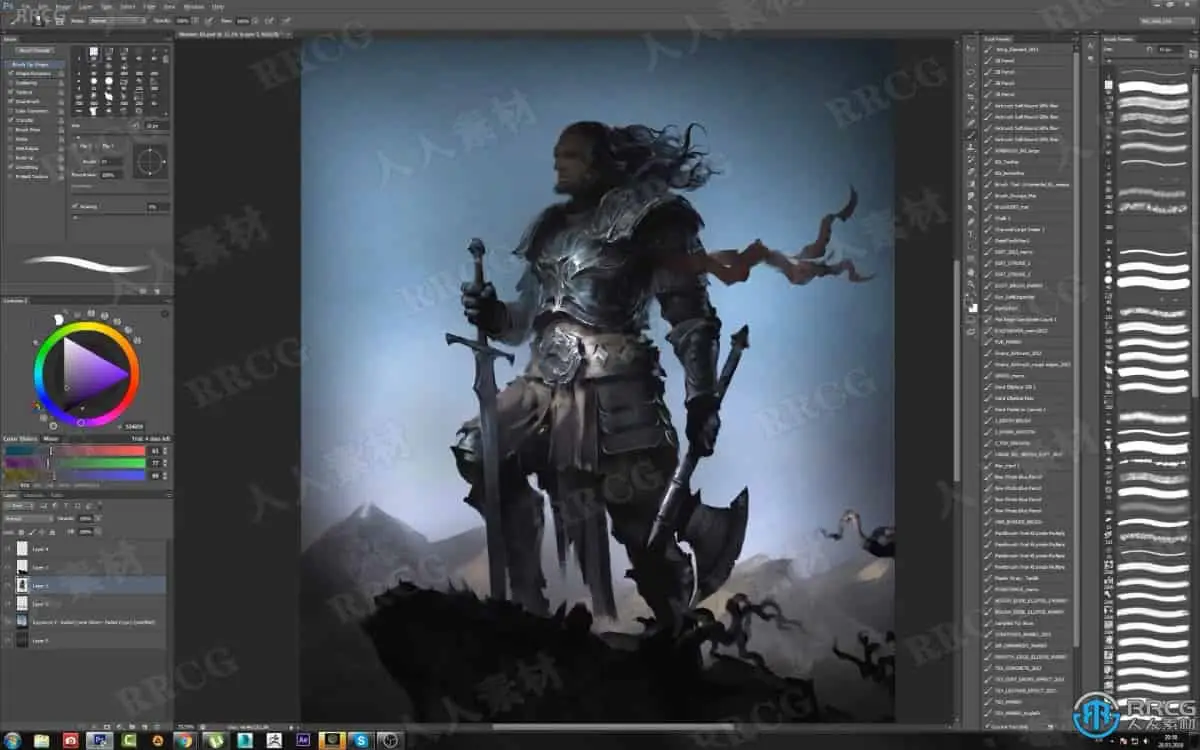Select the Dodge tool
The image size is (1200, 750).
pyautogui.click(x=971, y=209)
